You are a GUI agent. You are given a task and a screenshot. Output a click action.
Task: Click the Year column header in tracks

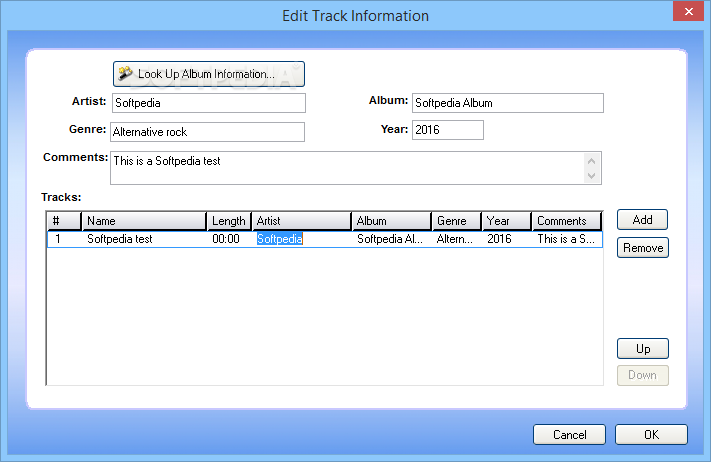(x=506, y=221)
